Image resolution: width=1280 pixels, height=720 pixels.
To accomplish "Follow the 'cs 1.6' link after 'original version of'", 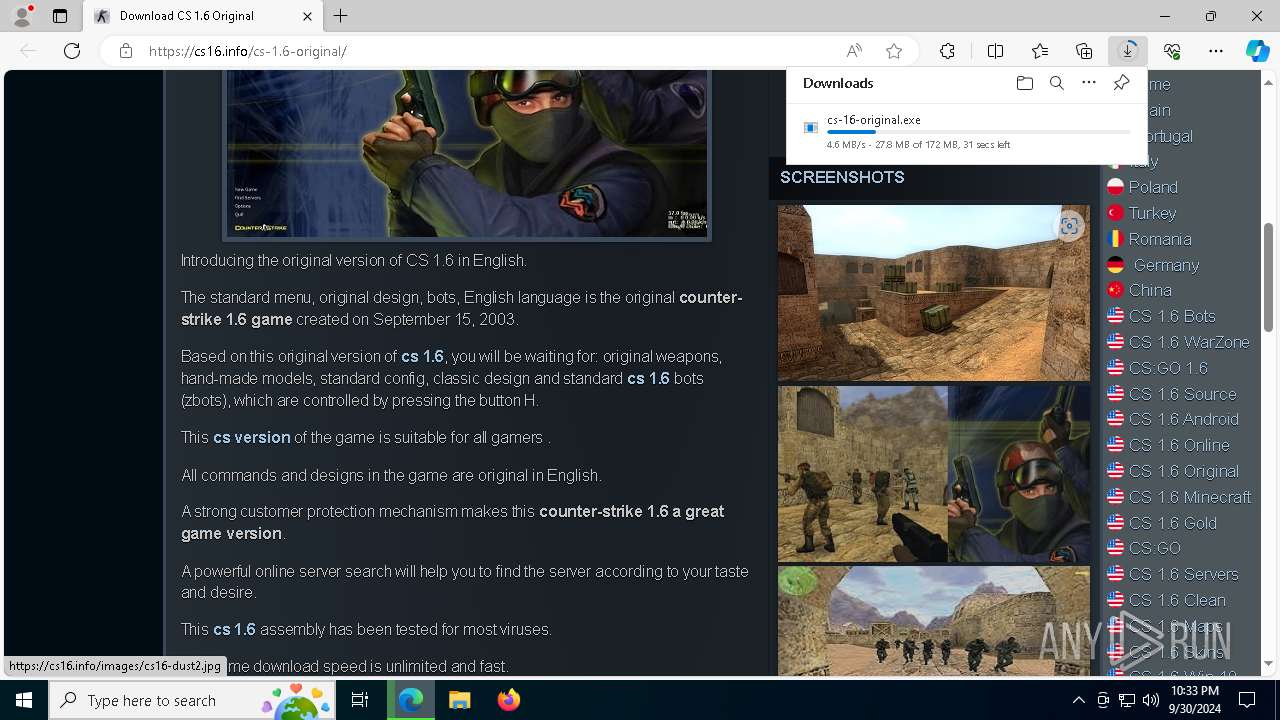I will point(422,356).
